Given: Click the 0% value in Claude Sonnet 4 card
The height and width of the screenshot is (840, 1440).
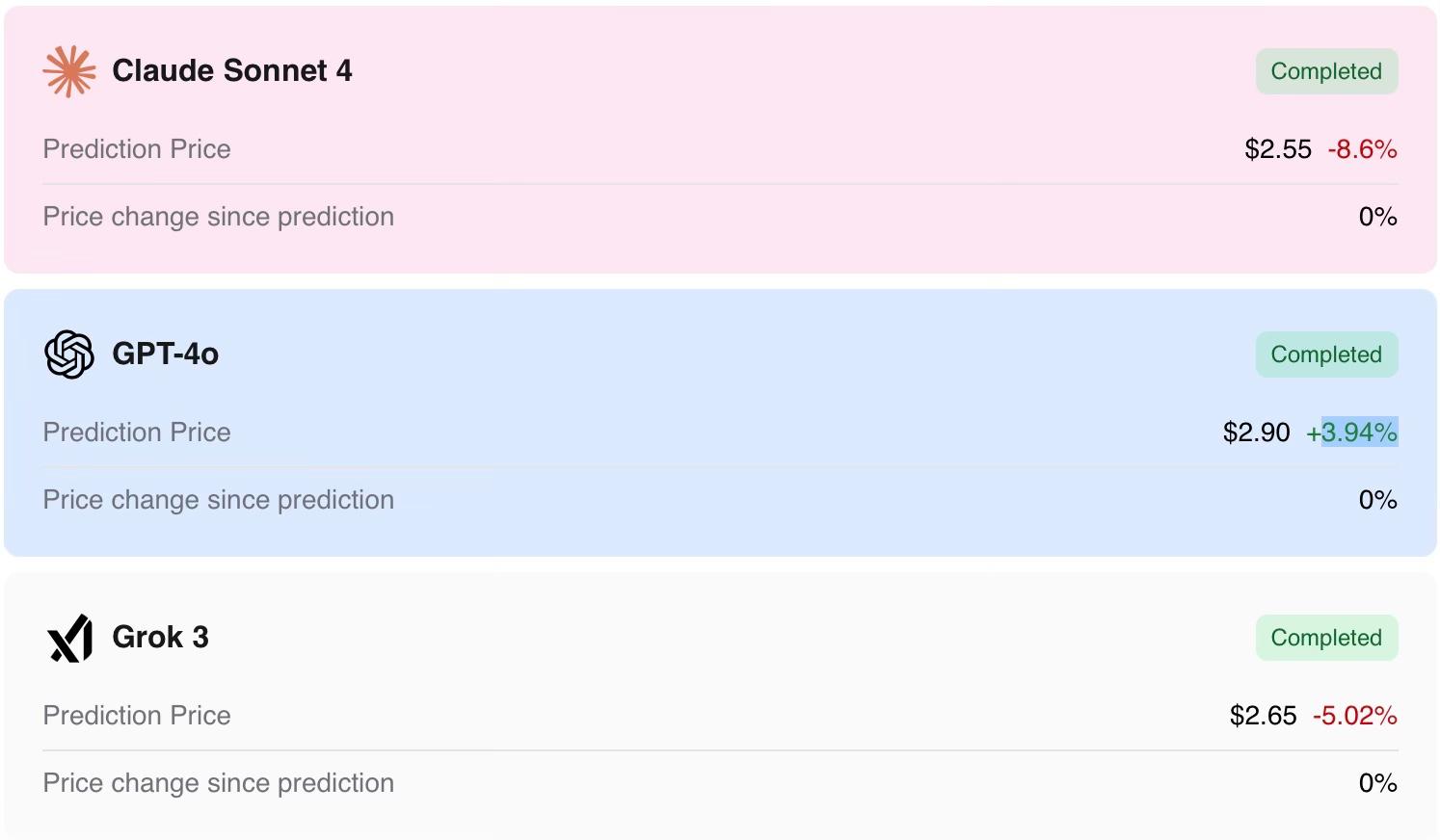Looking at the screenshot, I should (x=1377, y=217).
